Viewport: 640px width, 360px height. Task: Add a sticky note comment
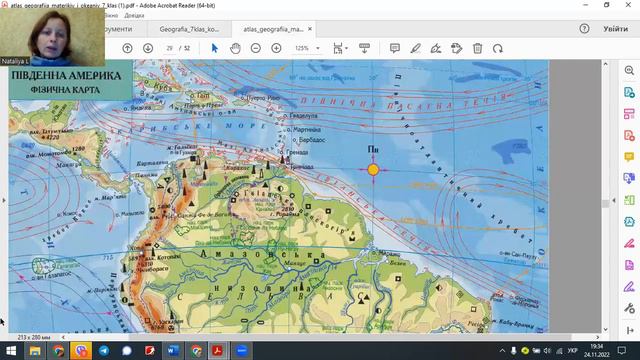pos(395,48)
